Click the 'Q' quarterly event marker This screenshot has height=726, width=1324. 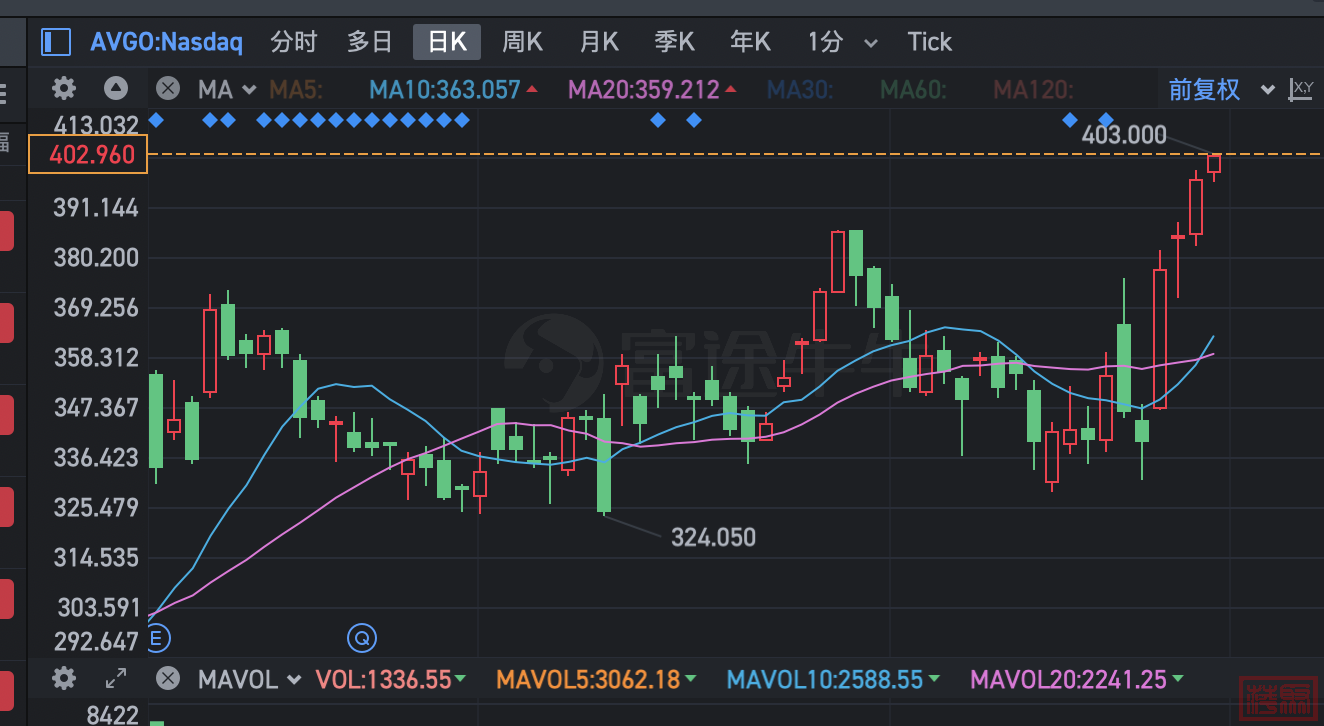pyautogui.click(x=360, y=637)
